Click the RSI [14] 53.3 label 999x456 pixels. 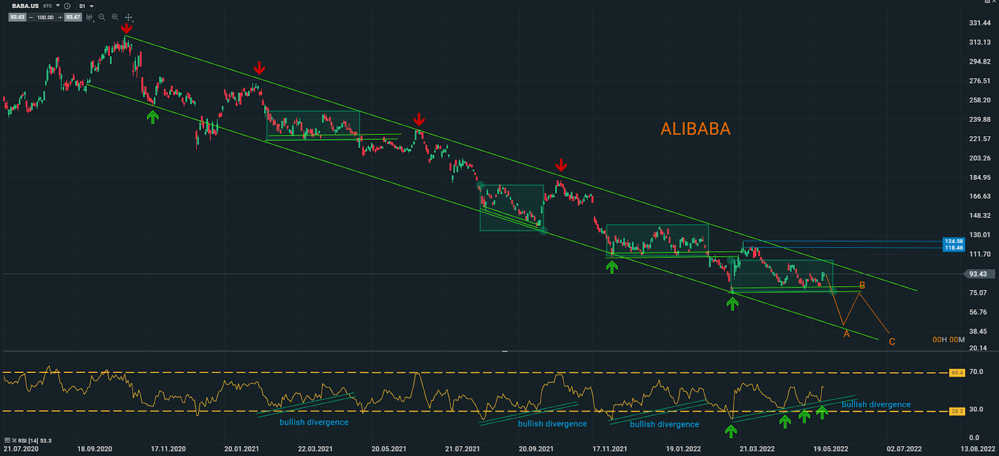point(34,441)
